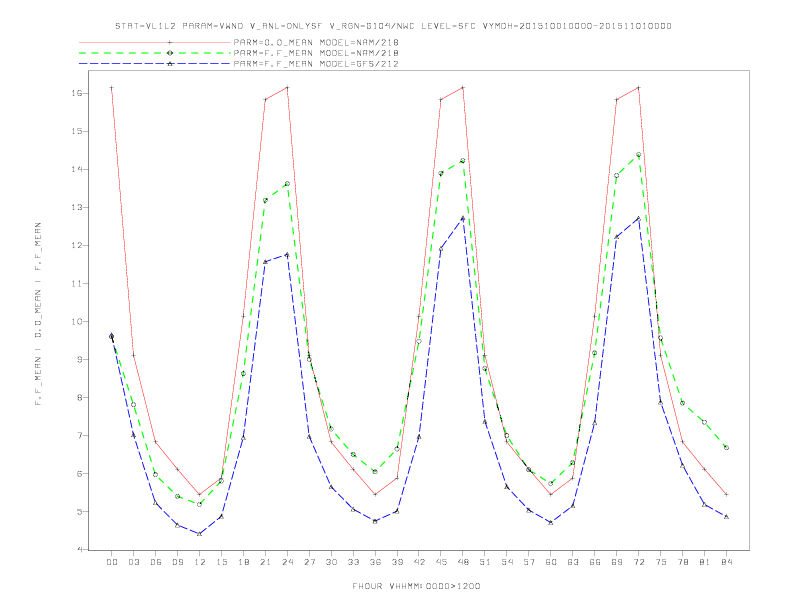Image resolution: width=792 pixels, height=612 pixels.
Task: Click x-axis forecast hour label 27
Action: tap(309, 562)
